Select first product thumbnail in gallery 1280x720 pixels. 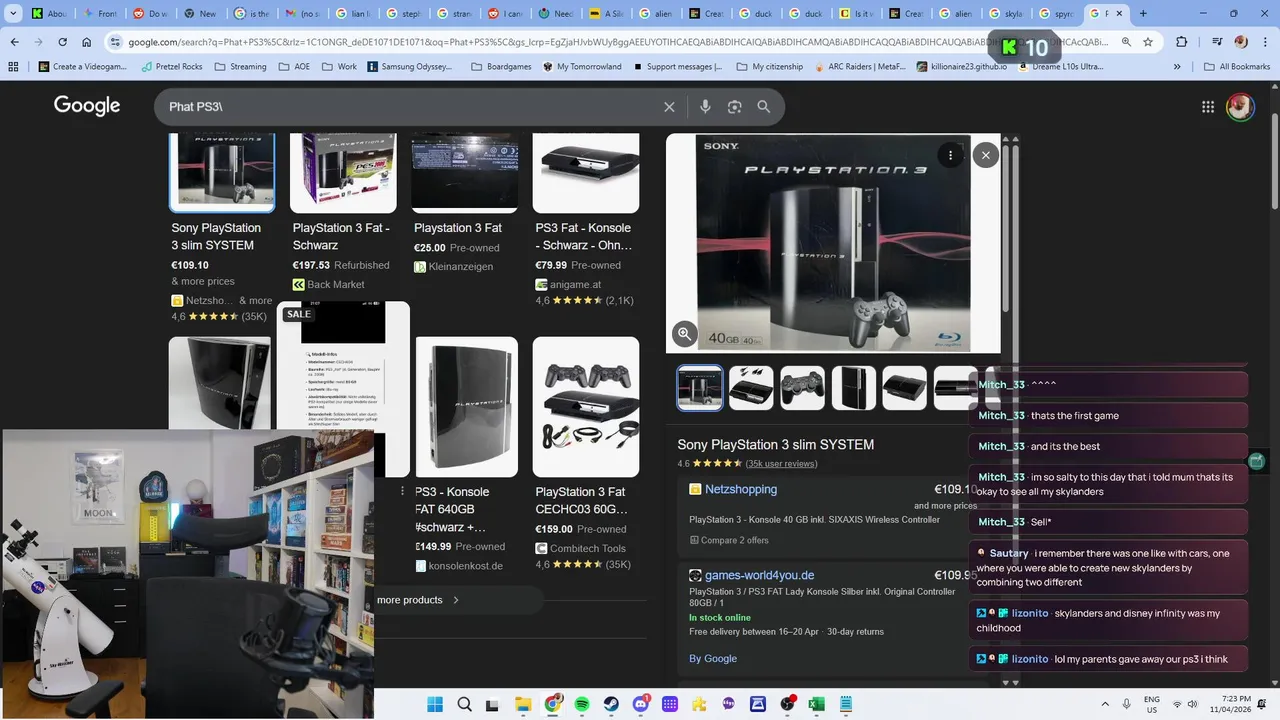tap(700, 388)
